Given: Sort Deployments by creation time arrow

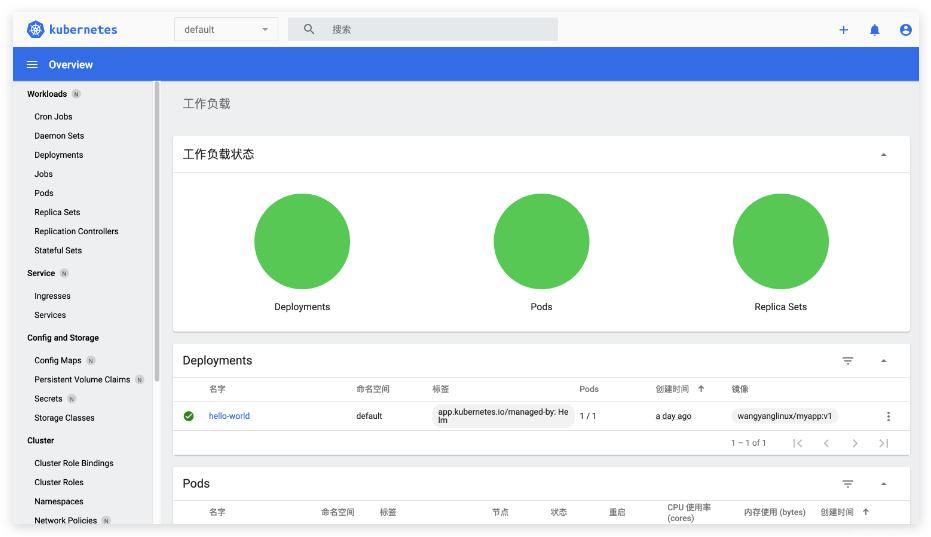Looking at the screenshot, I should 701,388.
